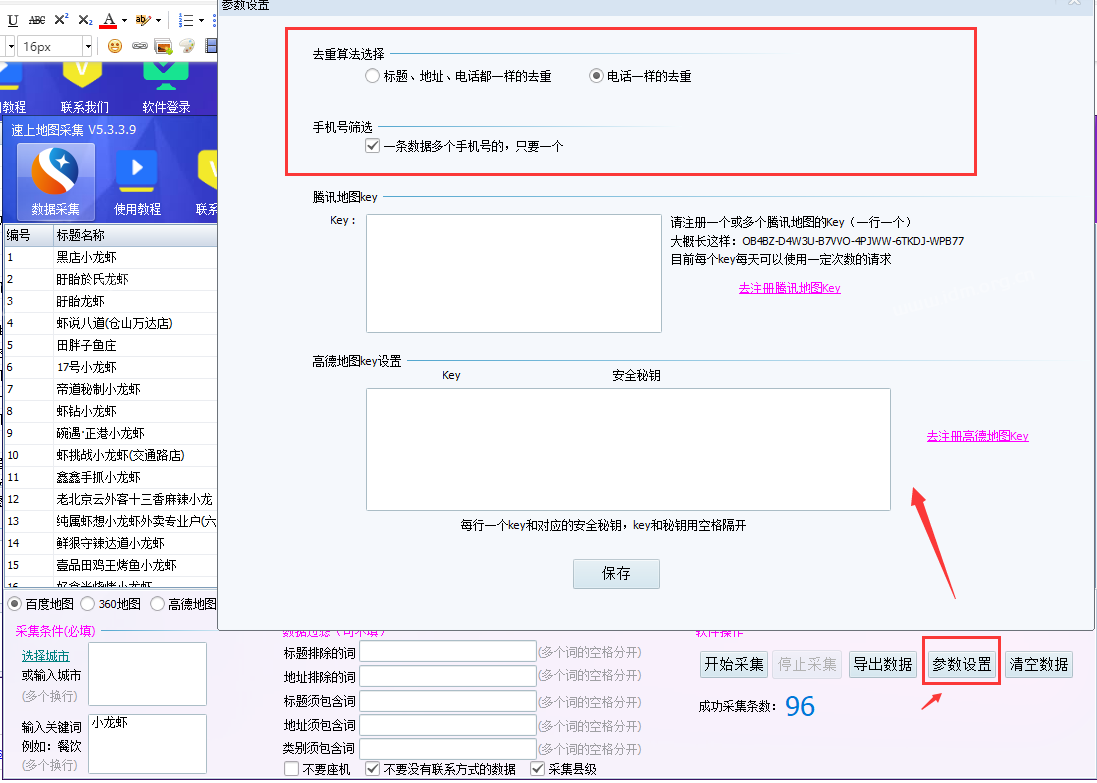Open 去注册腾讯地图Key link

coord(789,288)
